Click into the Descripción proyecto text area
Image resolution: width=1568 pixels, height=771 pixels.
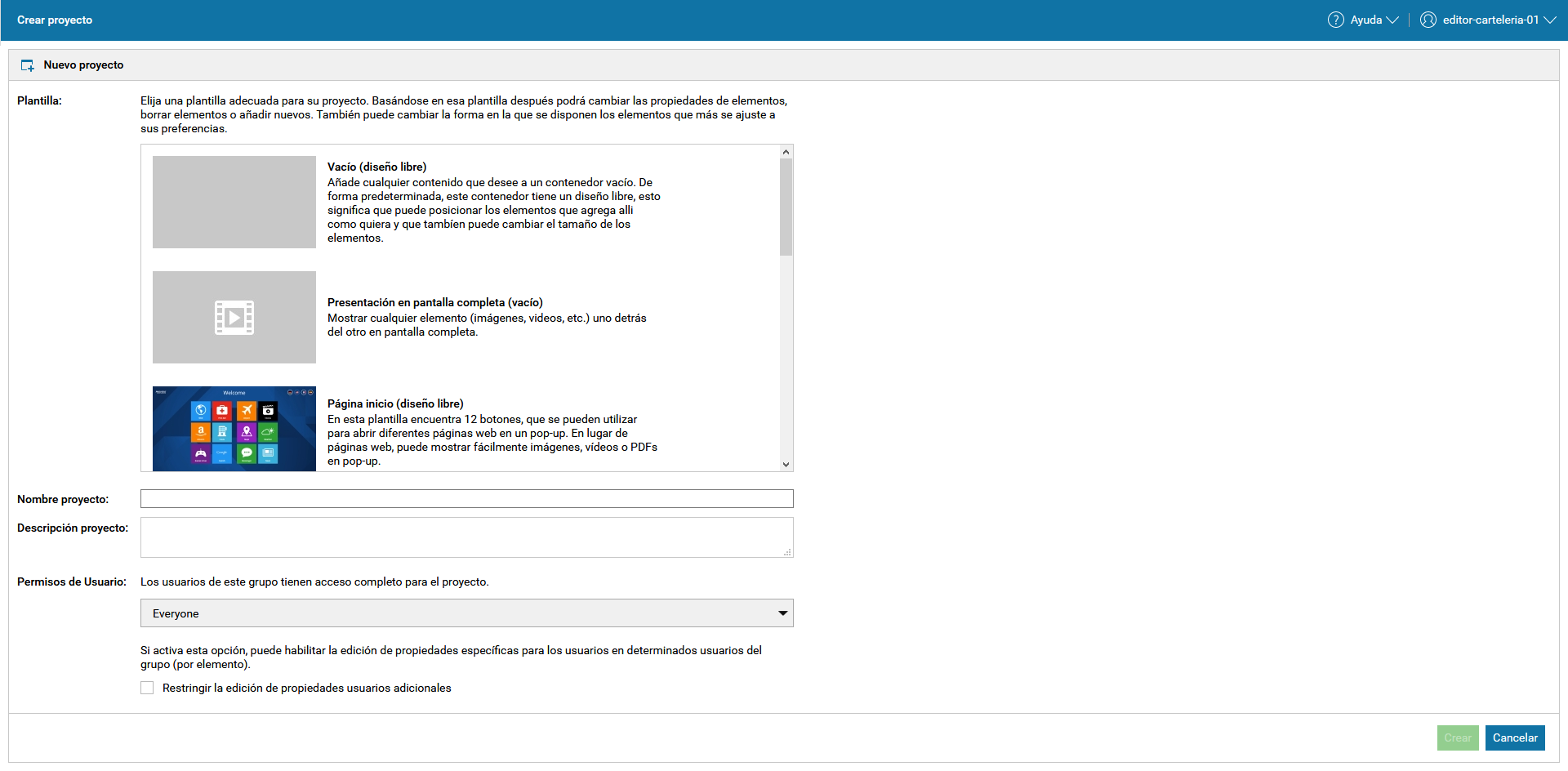[x=466, y=537]
